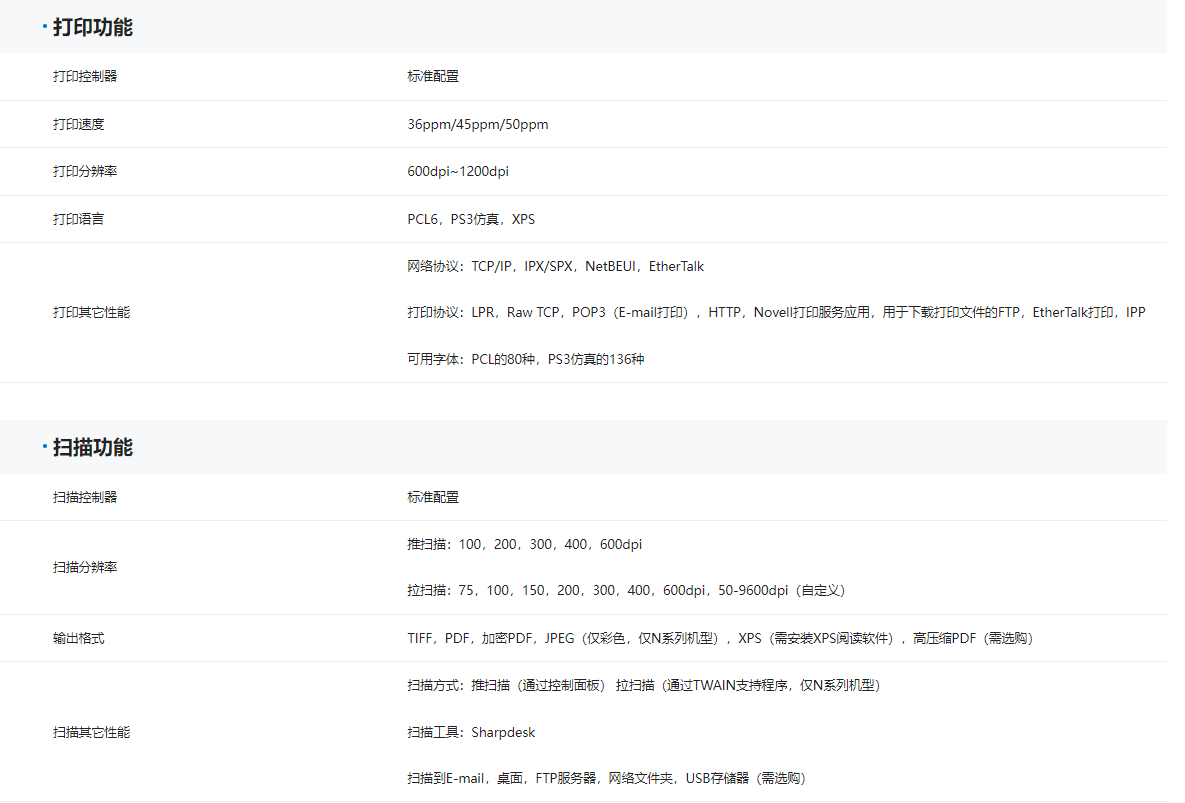
Task: Click the 扫描功能 section heading
Action: click(92, 447)
